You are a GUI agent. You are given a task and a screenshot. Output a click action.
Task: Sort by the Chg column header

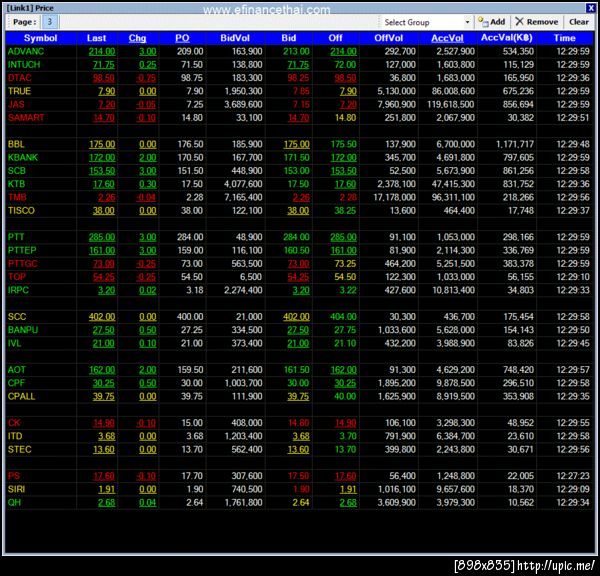pos(137,38)
